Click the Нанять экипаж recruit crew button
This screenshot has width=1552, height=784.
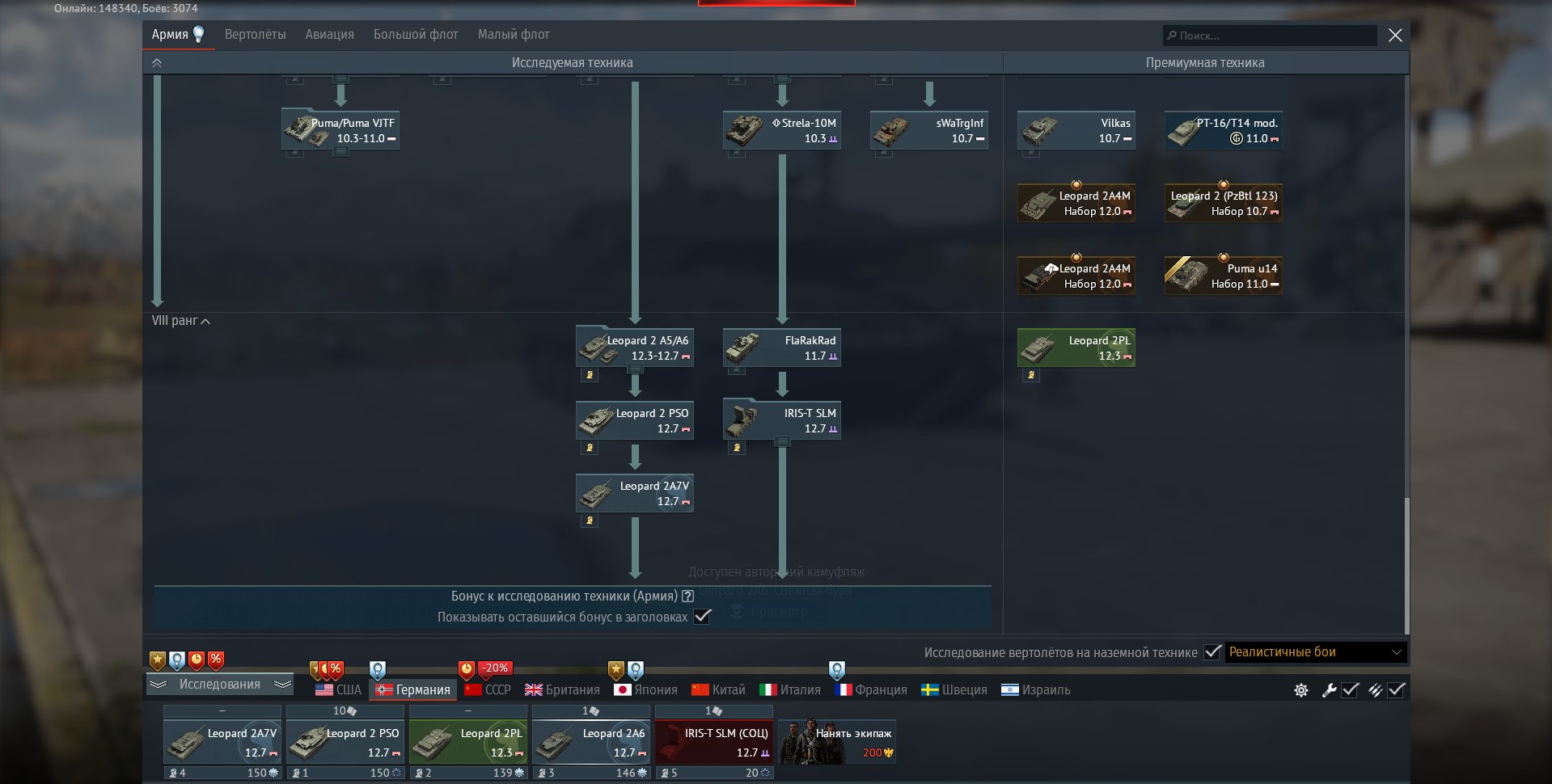(x=837, y=742)
